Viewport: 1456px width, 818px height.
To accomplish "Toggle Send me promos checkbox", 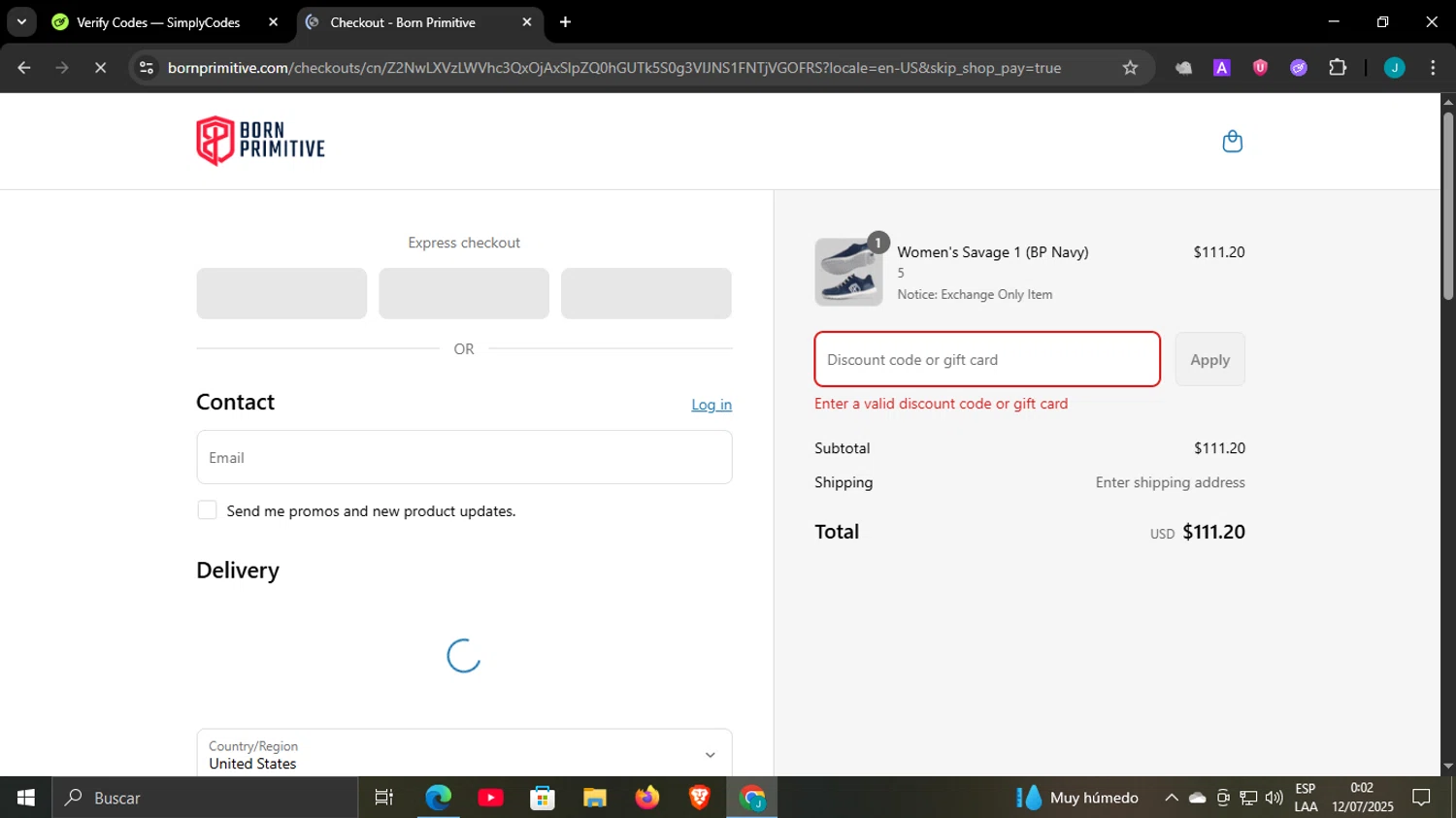I will tap(207, 510).
